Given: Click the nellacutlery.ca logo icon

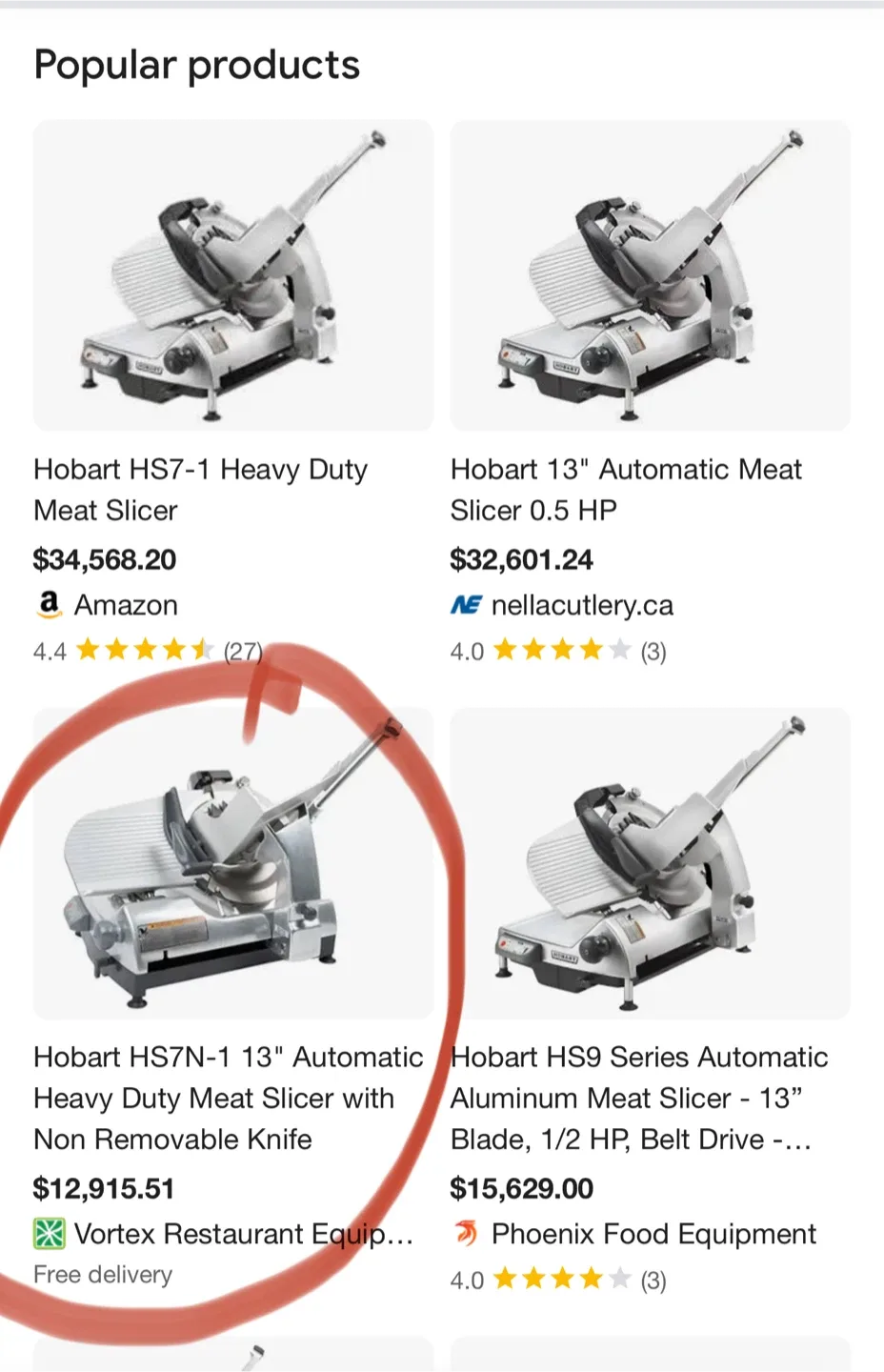Looking at the screenshot, I should tap(466, 605).
